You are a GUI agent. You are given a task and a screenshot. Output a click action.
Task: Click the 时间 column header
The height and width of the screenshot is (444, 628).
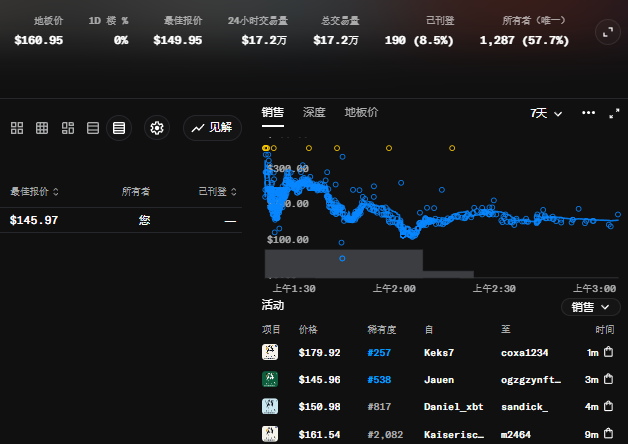(x=604, y=329)
